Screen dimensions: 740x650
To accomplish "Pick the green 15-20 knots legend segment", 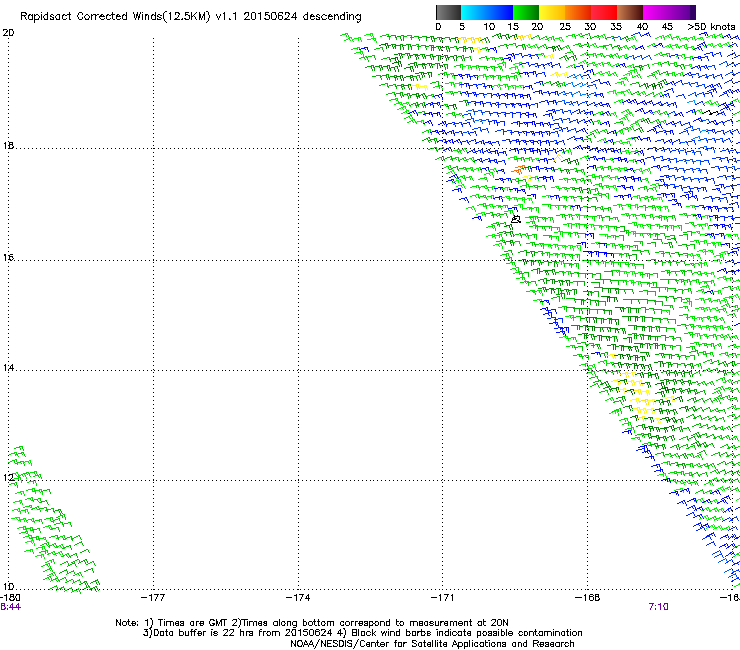I will 526,12.
